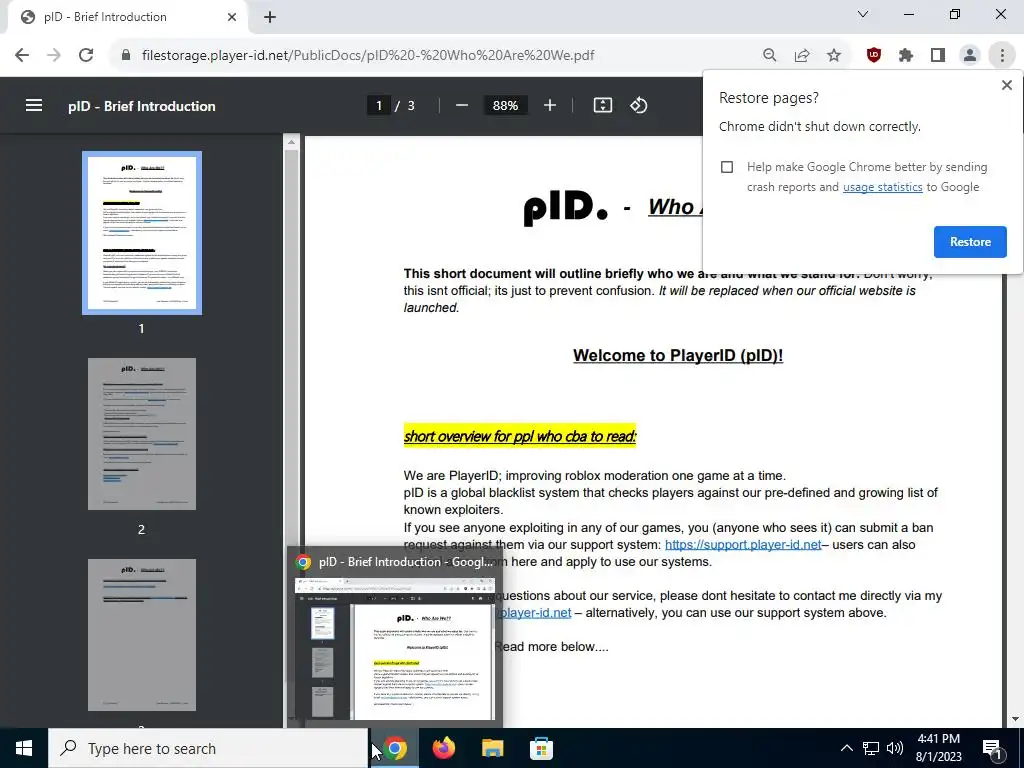The height and width of the screenshot is (768, 1024).
Task: Open the clock showing 4:41 PM
Action: 938,748
